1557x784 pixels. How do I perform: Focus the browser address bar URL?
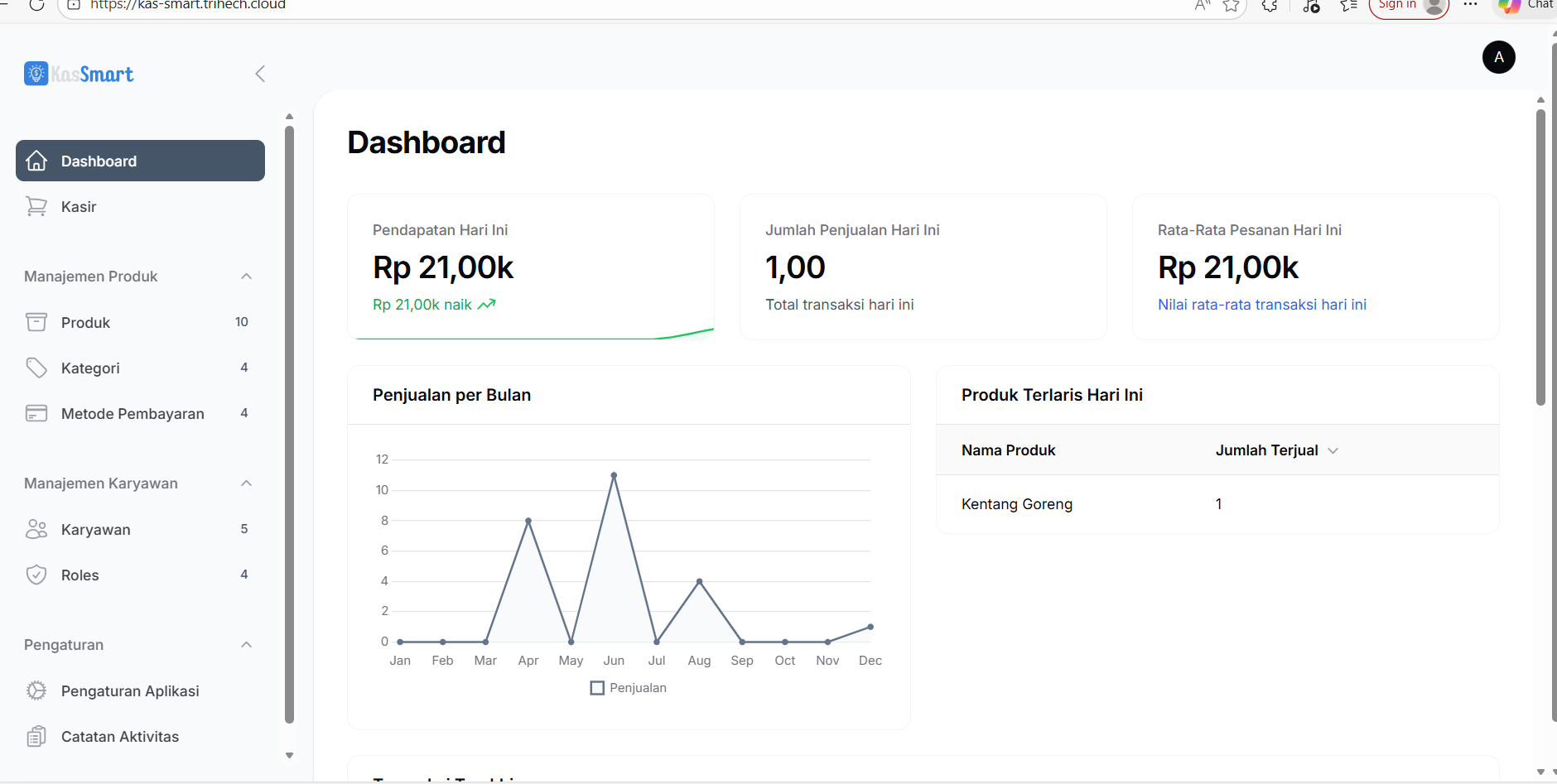click(188, 5)
